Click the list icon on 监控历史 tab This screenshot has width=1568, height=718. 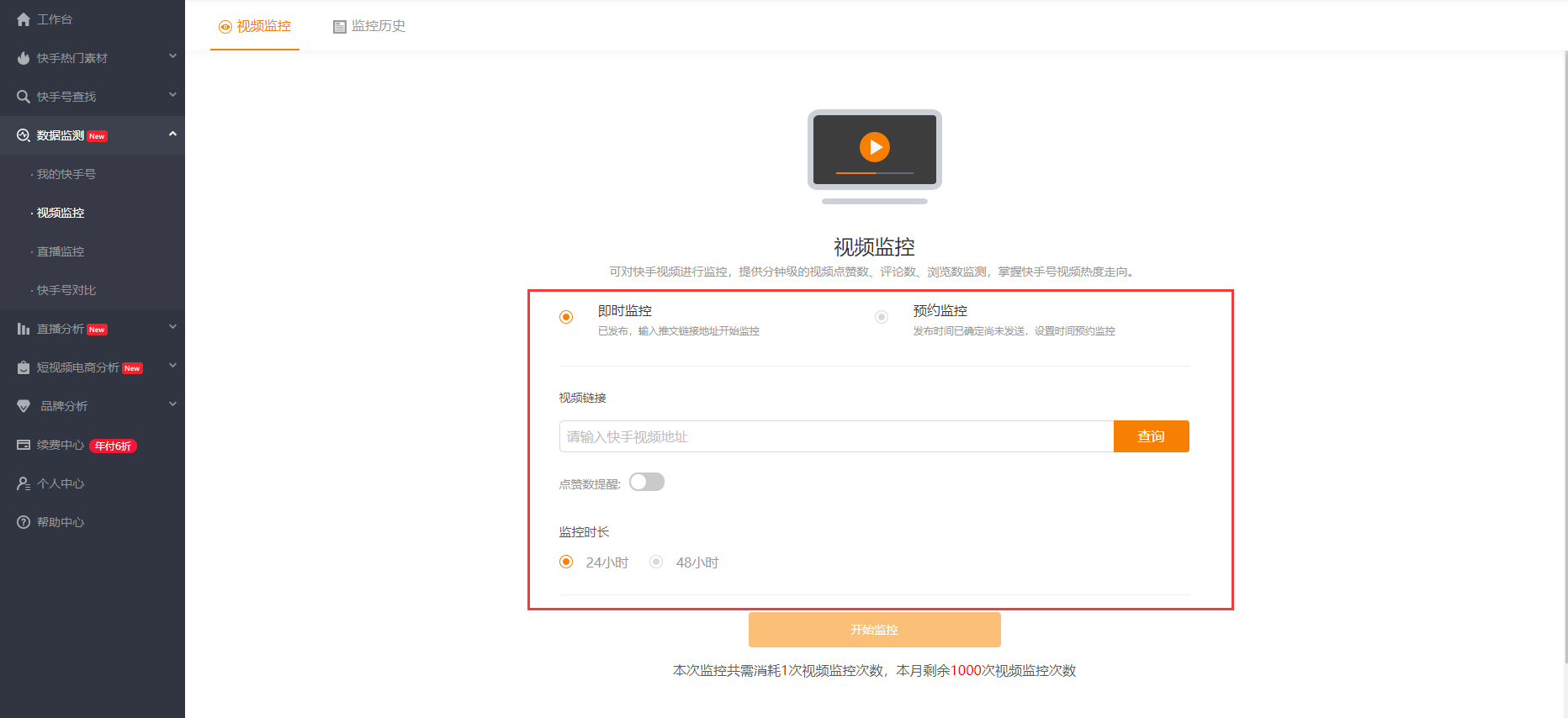pos(340,27)
